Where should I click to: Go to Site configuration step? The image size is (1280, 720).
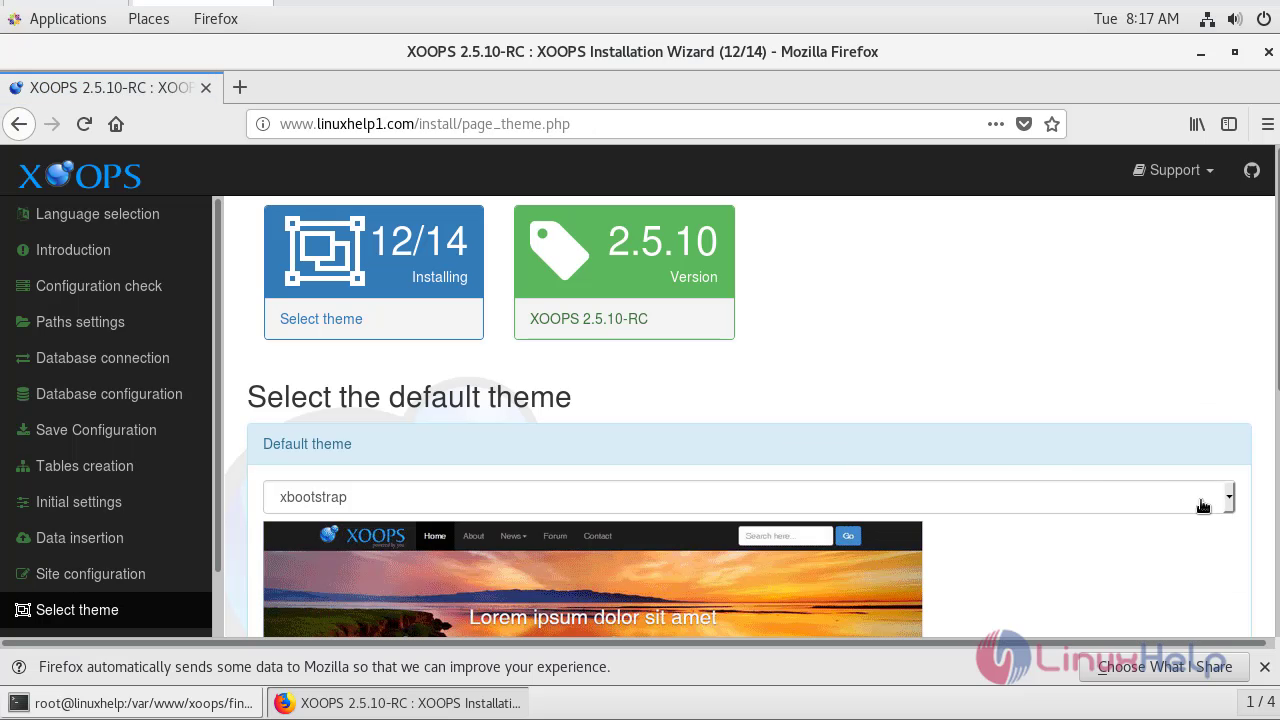(x=91, y=574)
